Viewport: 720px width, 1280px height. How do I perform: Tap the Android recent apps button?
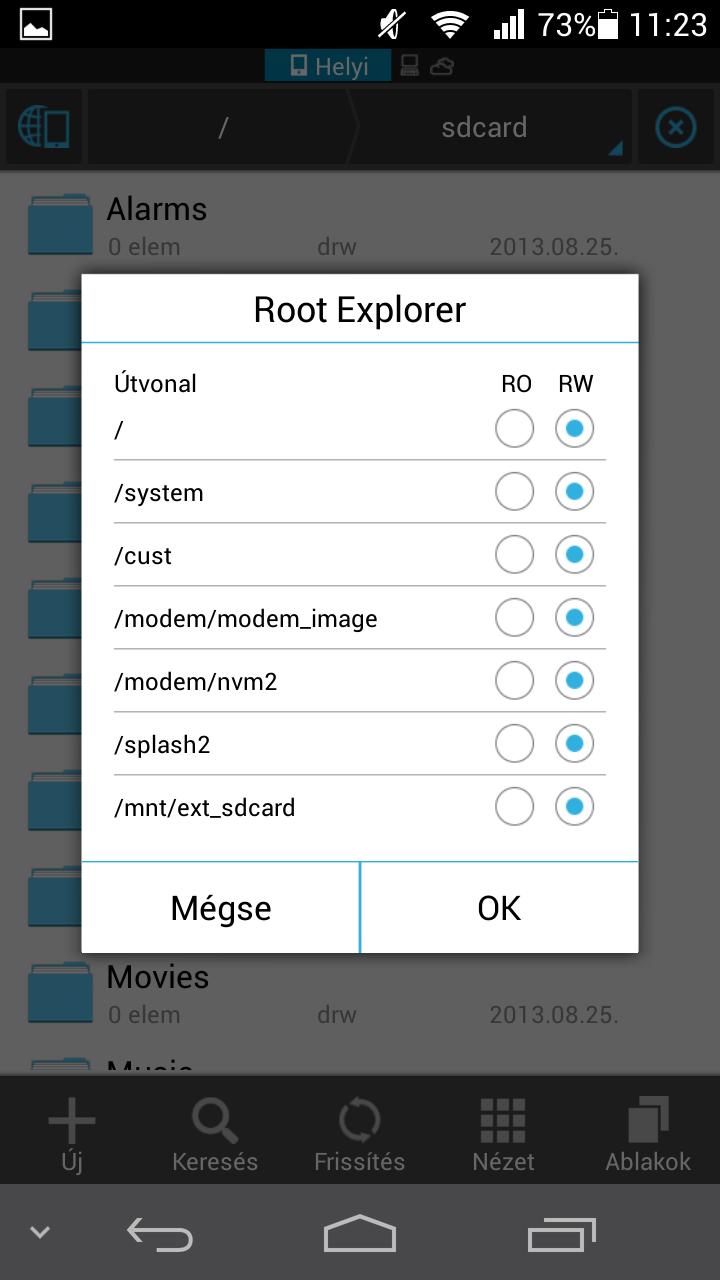[562, 1233]
